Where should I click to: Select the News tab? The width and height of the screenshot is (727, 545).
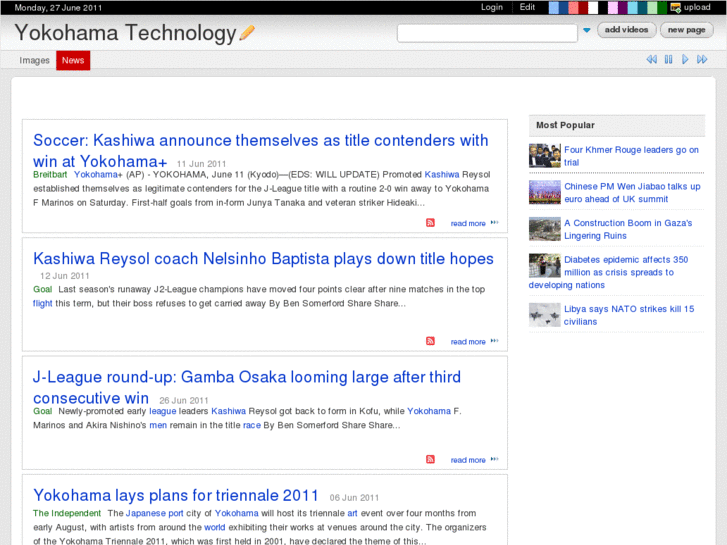(x=73, y=60)
